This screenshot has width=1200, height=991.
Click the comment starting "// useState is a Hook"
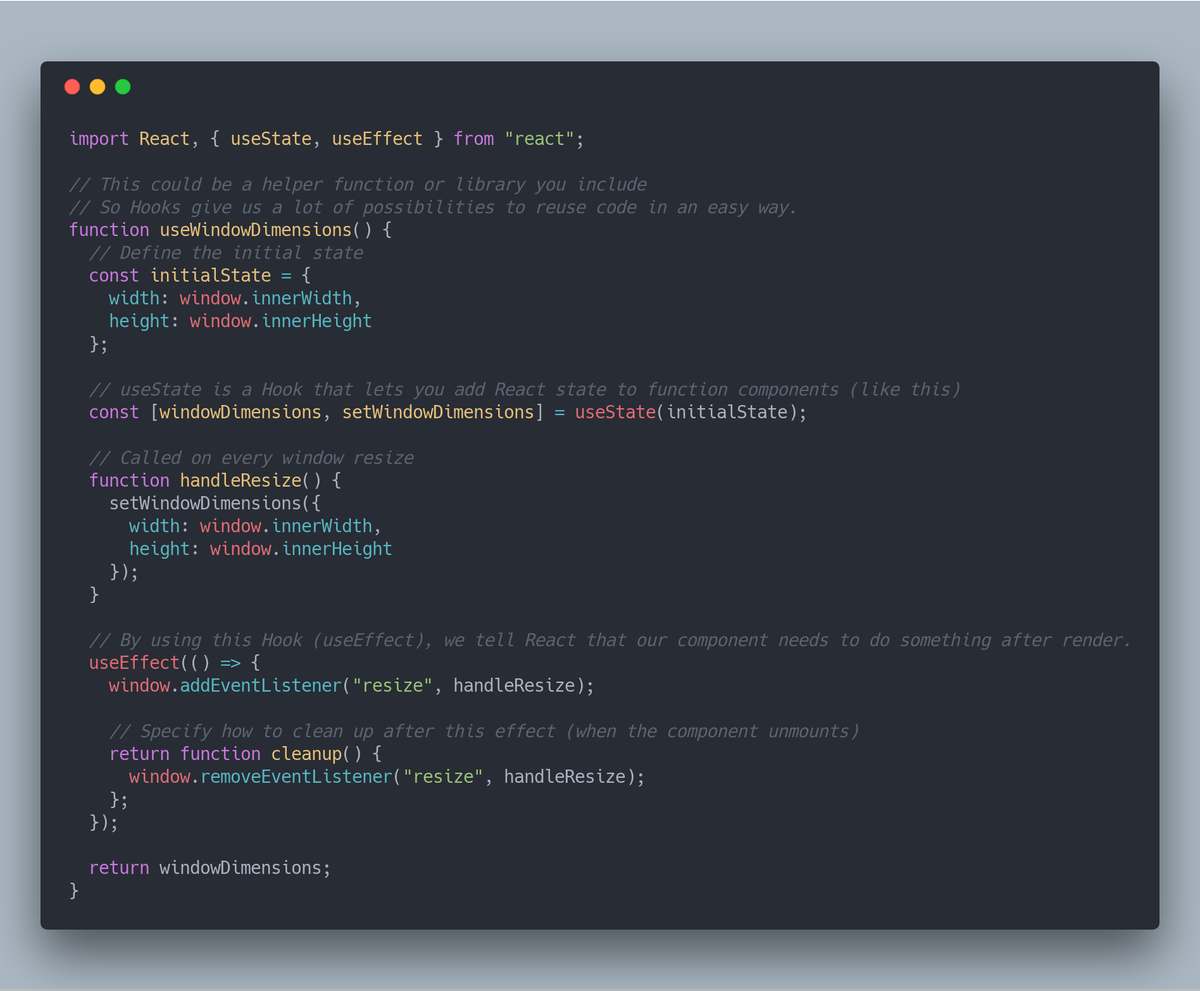click(x=524, y=389)
